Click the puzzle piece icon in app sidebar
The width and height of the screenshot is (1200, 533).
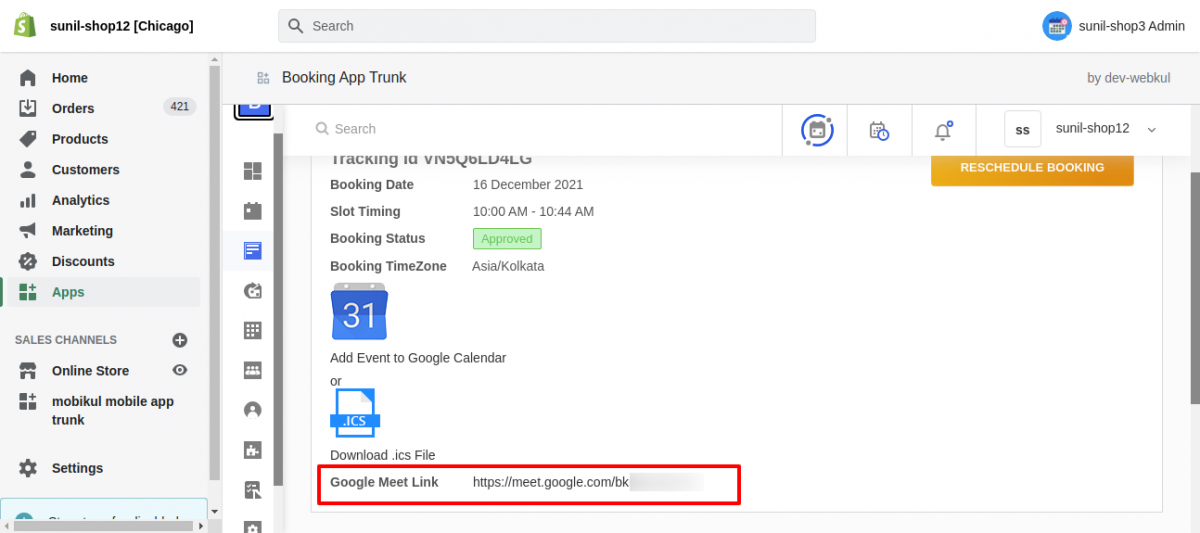coord(253,450)
